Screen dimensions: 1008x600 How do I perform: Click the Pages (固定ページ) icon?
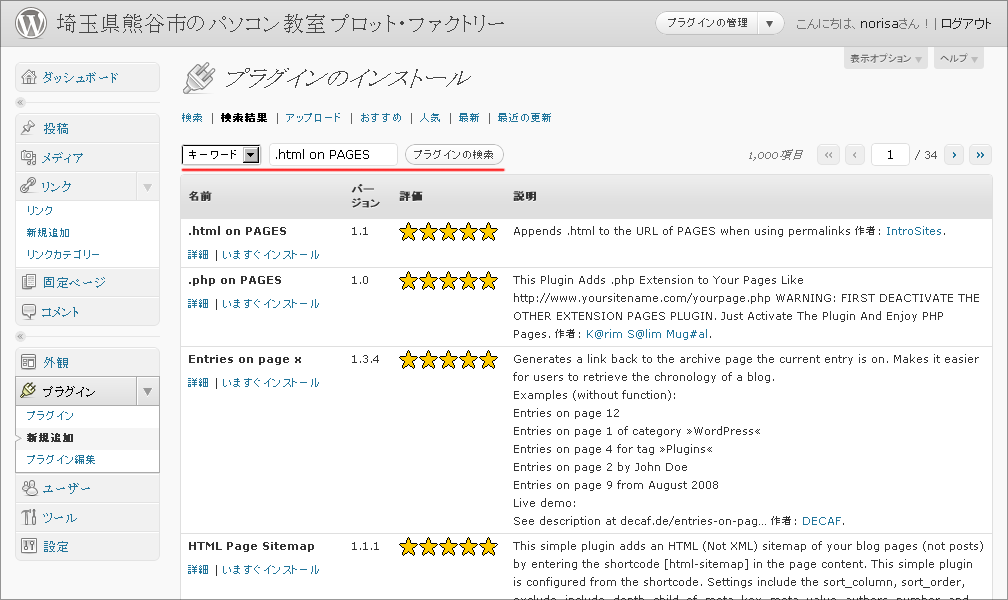click(x=28, y=282)
